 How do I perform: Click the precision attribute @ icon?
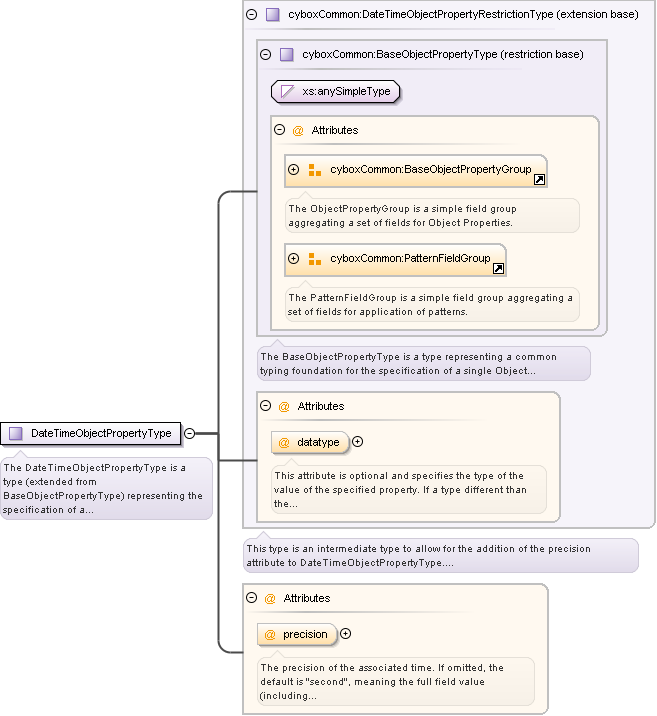point(270,634)
